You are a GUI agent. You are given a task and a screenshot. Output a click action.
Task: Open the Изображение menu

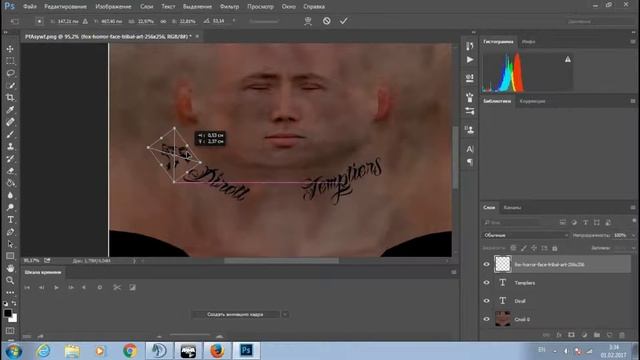pyautogui.click(x=113, y=7)
